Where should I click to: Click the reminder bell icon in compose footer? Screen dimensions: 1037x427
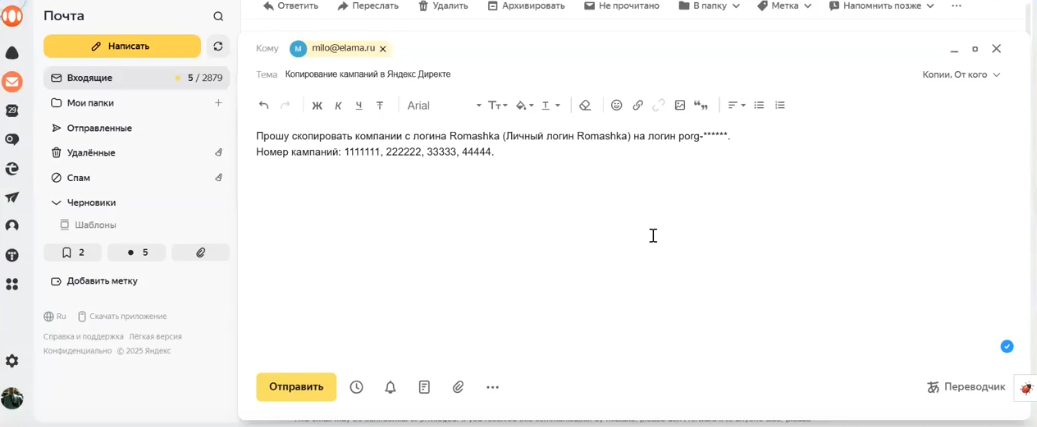pyautogui.click(x=390, y=387)
